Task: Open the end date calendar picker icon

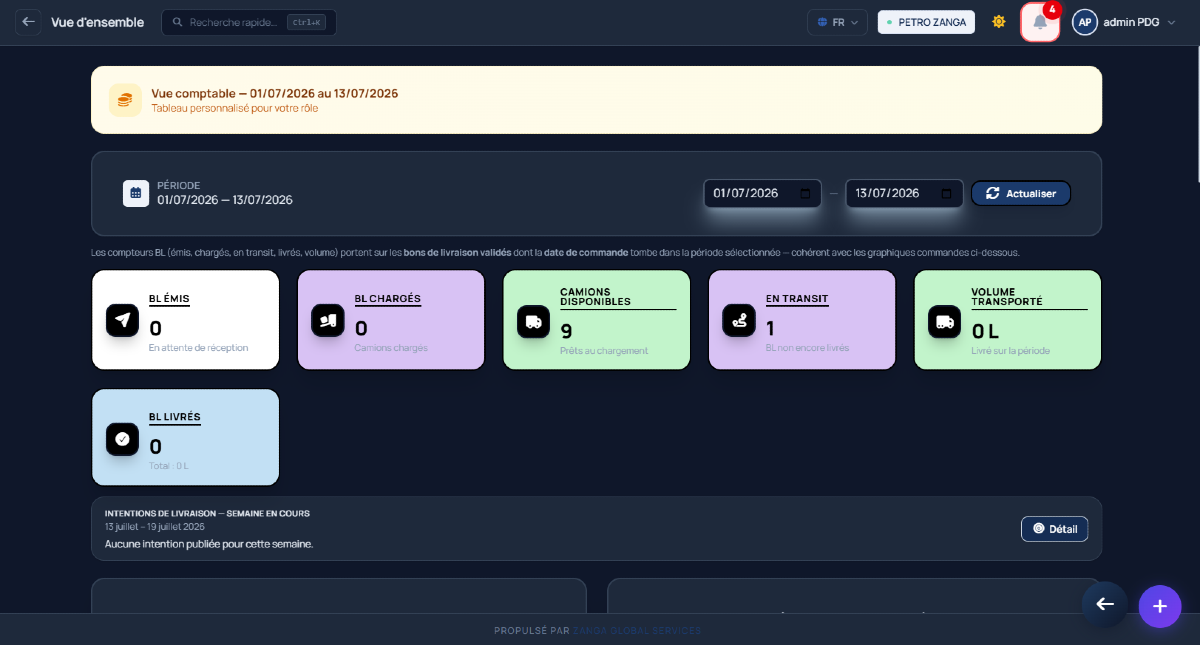Action: [x=947, y=193]
